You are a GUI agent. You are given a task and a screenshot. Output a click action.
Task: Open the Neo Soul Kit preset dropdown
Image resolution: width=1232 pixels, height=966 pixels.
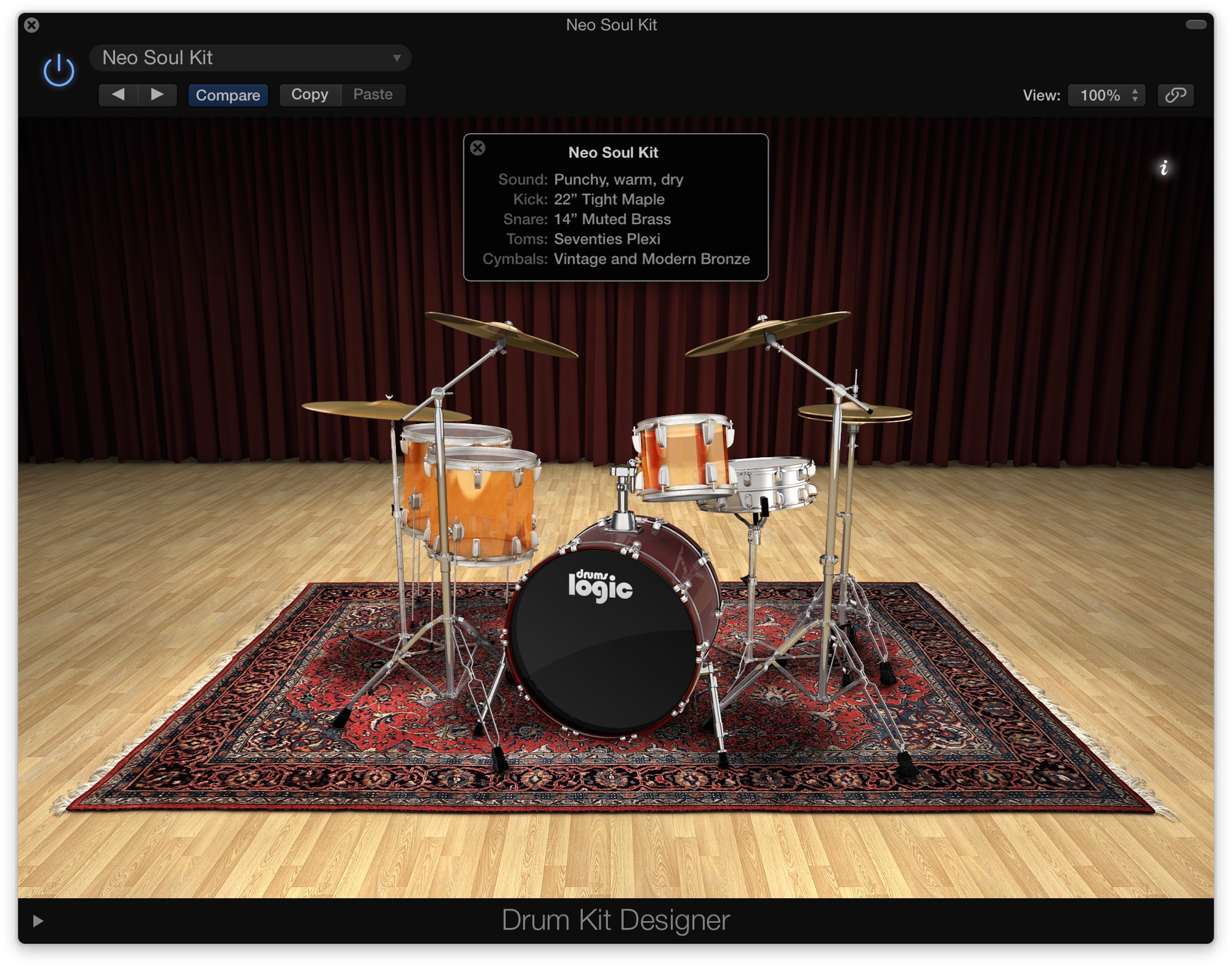tap(250, 58)
